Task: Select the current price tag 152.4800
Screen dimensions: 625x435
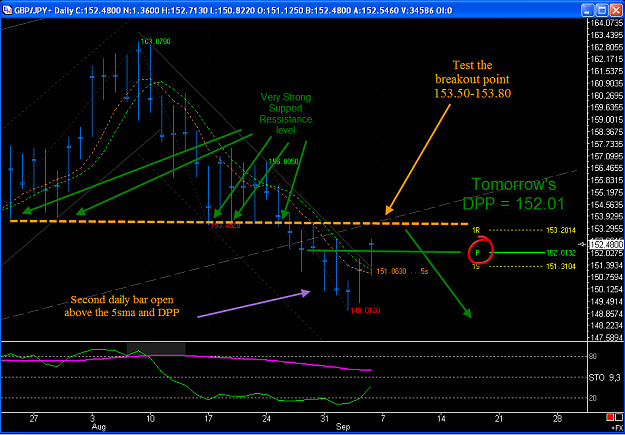Action: point(604,244)
